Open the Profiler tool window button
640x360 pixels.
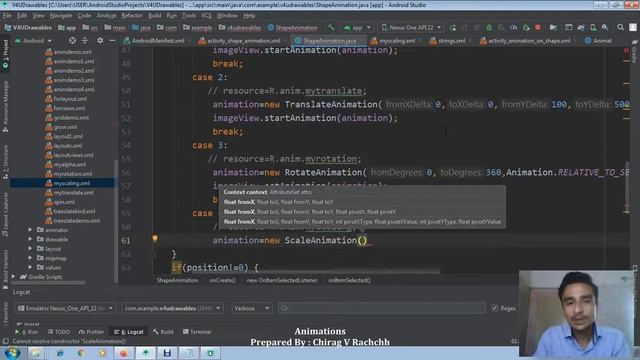pos(91,332)
